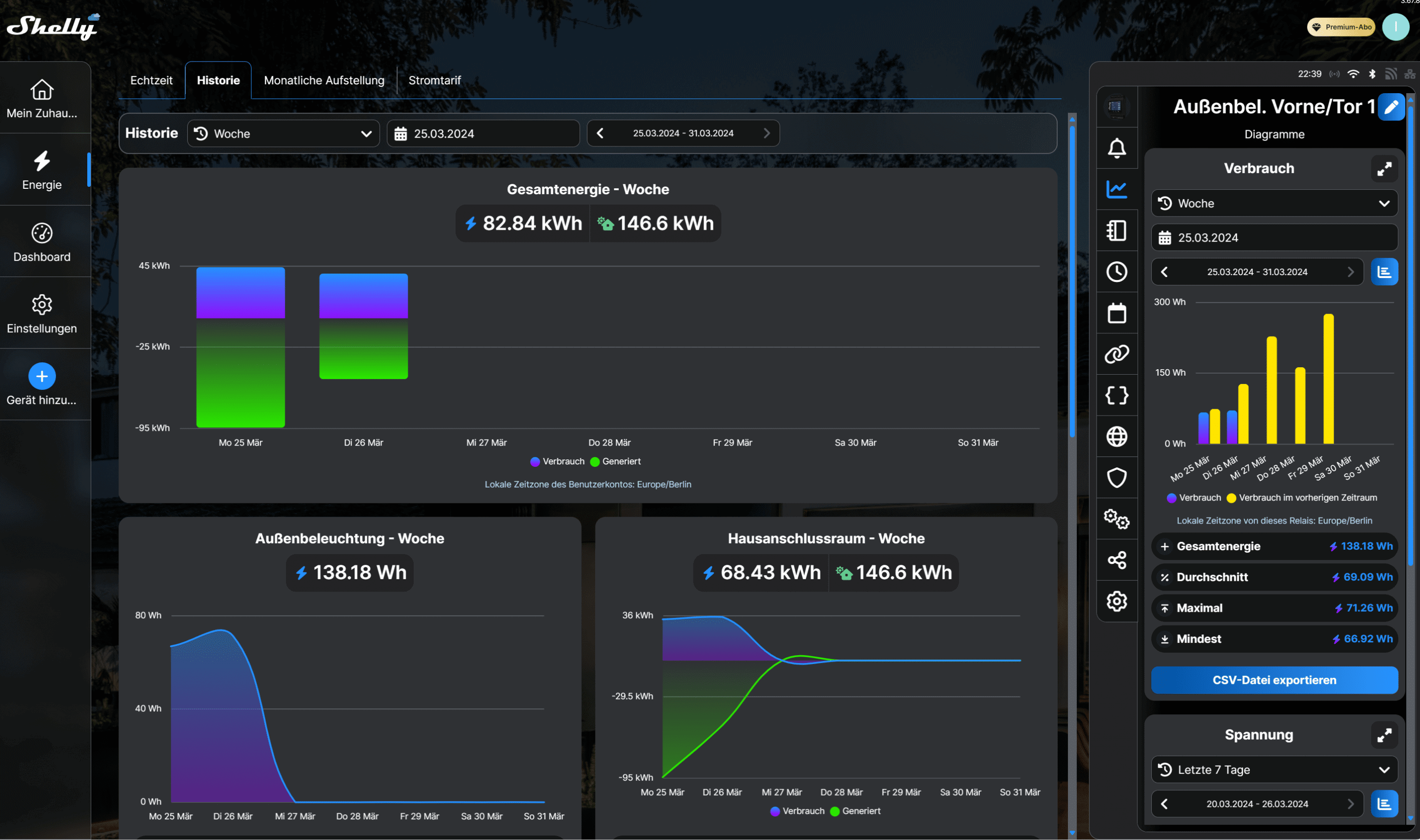Toggle yellow previous-period Verbrauch legend item

(x=1301, y=497)
